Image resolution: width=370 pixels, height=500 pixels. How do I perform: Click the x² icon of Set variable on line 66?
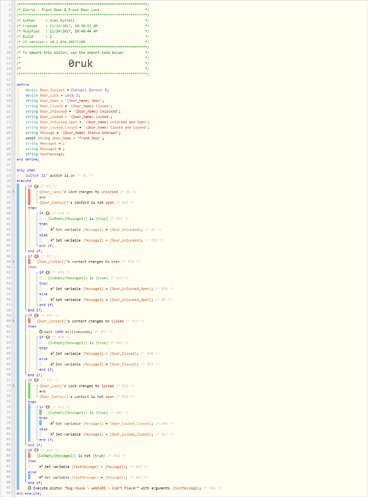(x=52, y=354)
